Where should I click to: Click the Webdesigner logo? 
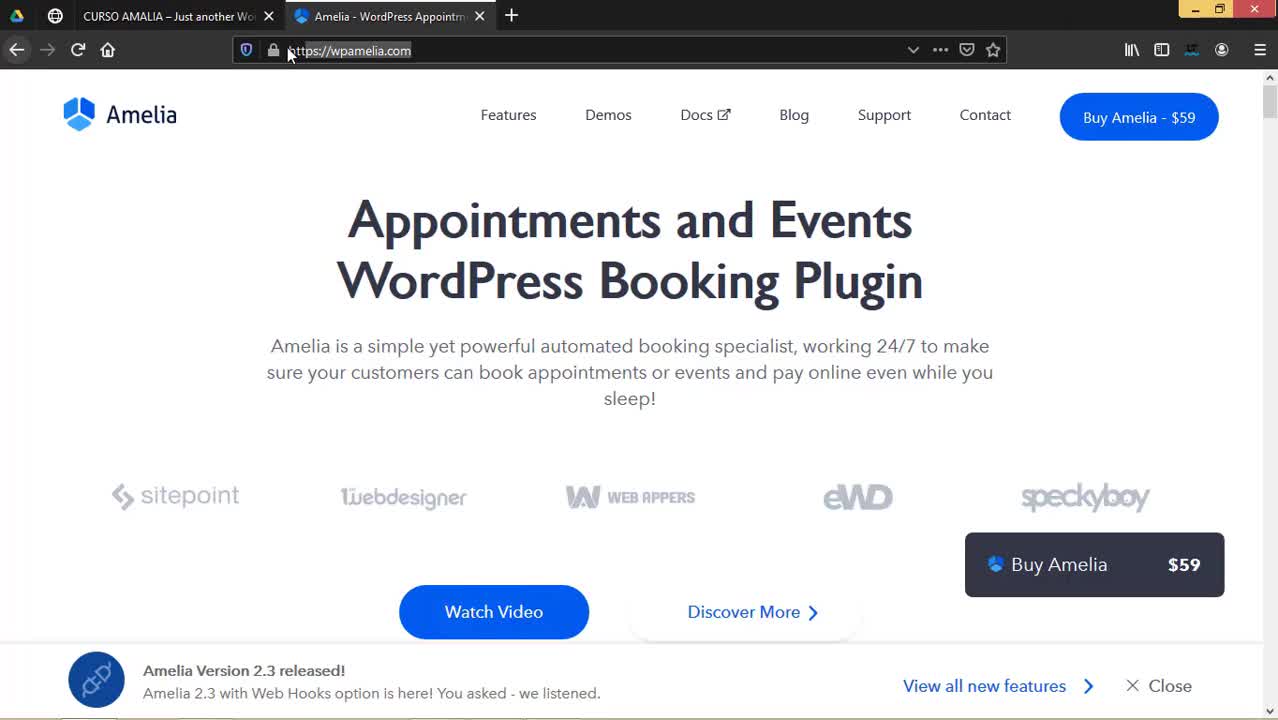pyautogui.click(x=403, y=497)
